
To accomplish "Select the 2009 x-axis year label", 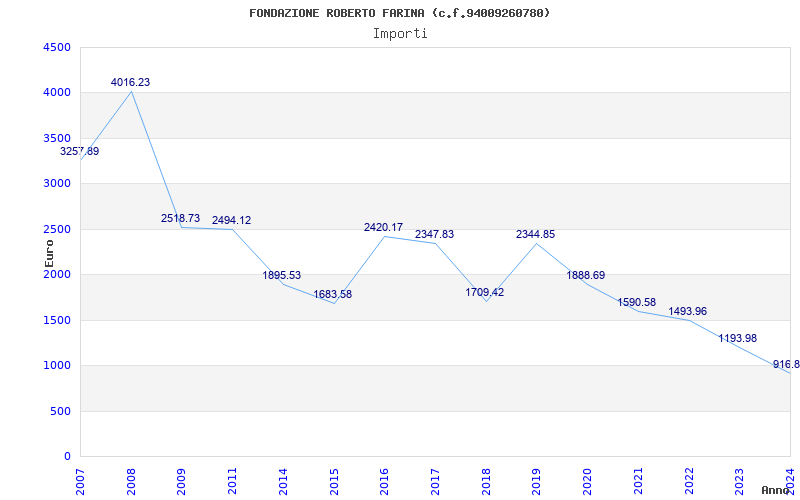I will tap(182, 482).
